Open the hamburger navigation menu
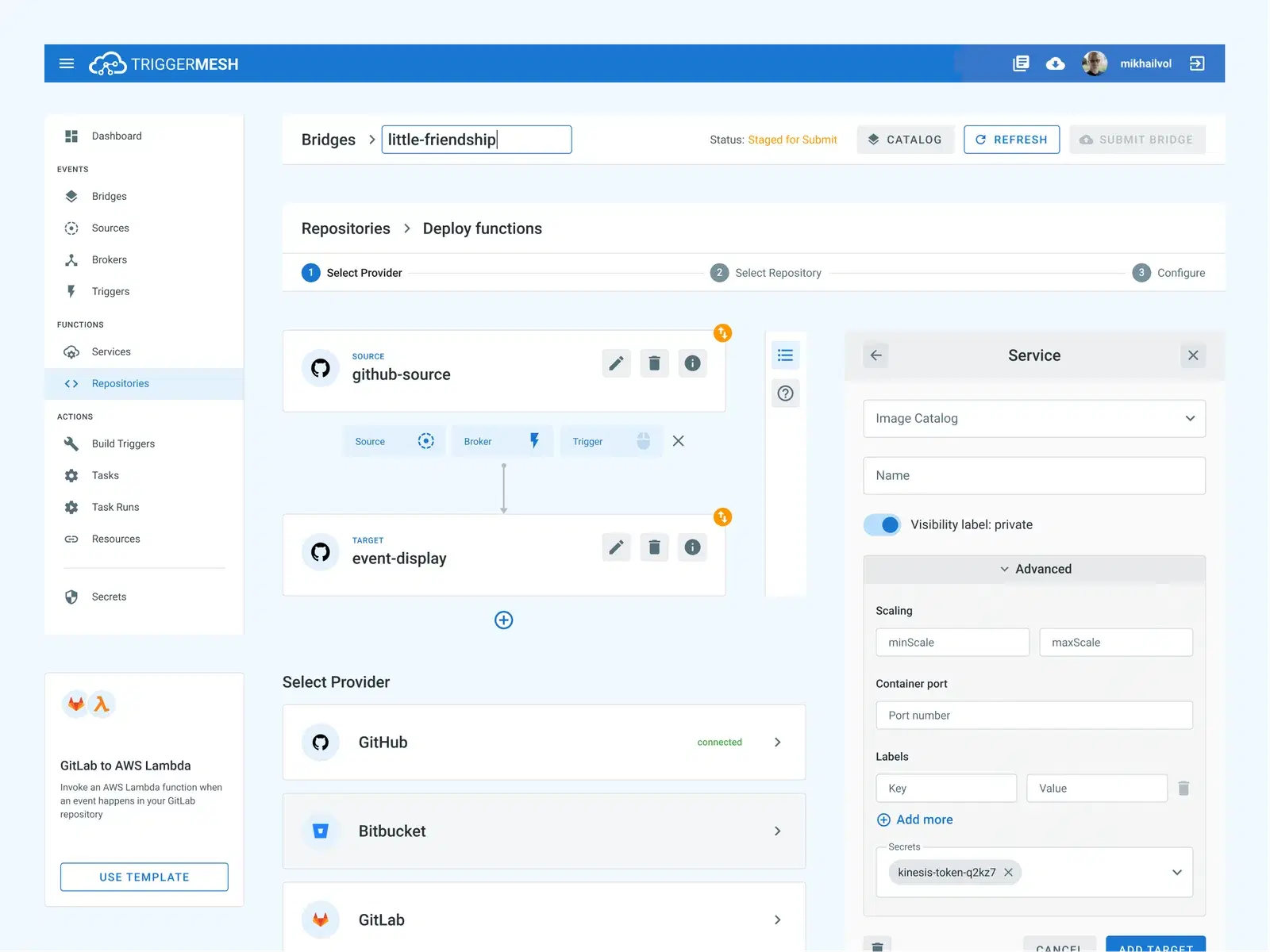 tap(67, 63)
